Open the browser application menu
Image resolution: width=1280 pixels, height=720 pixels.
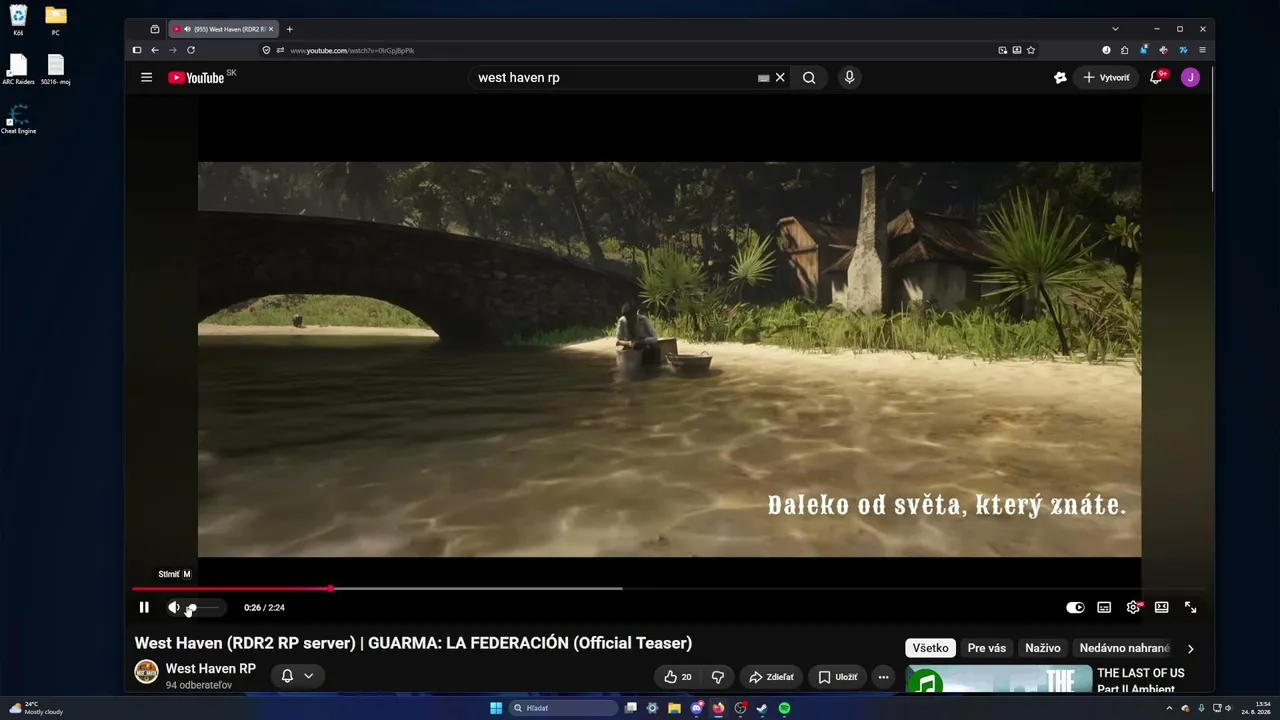(1202, 50)
